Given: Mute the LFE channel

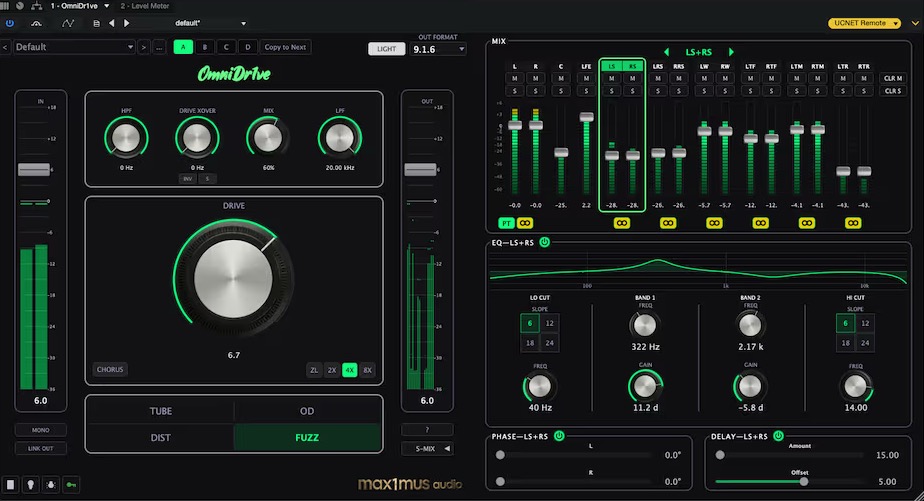Looking at the screenshot, I should (x=586, y=78).
